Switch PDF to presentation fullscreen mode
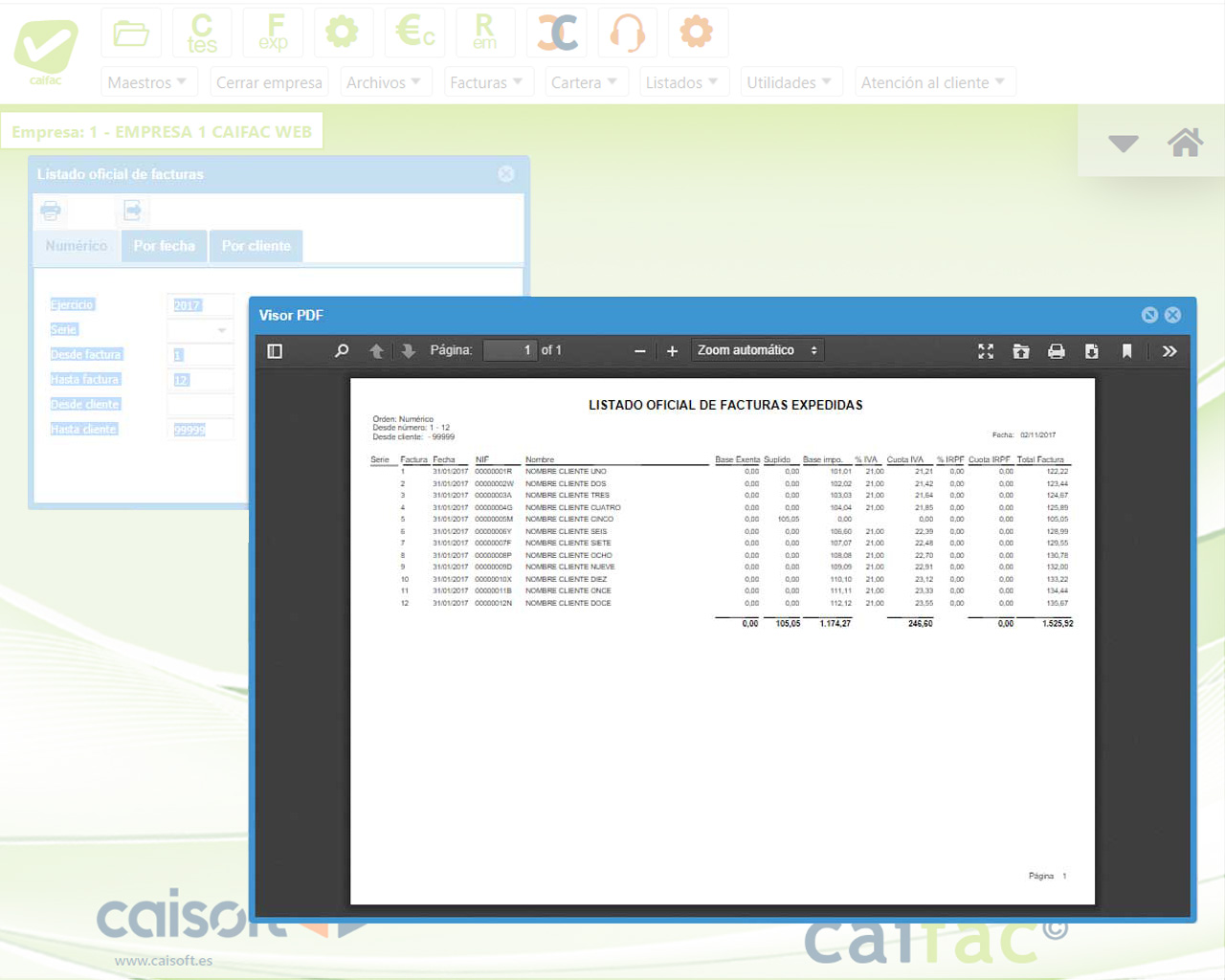The image size is (1225, 980). (x=986, y=351)
